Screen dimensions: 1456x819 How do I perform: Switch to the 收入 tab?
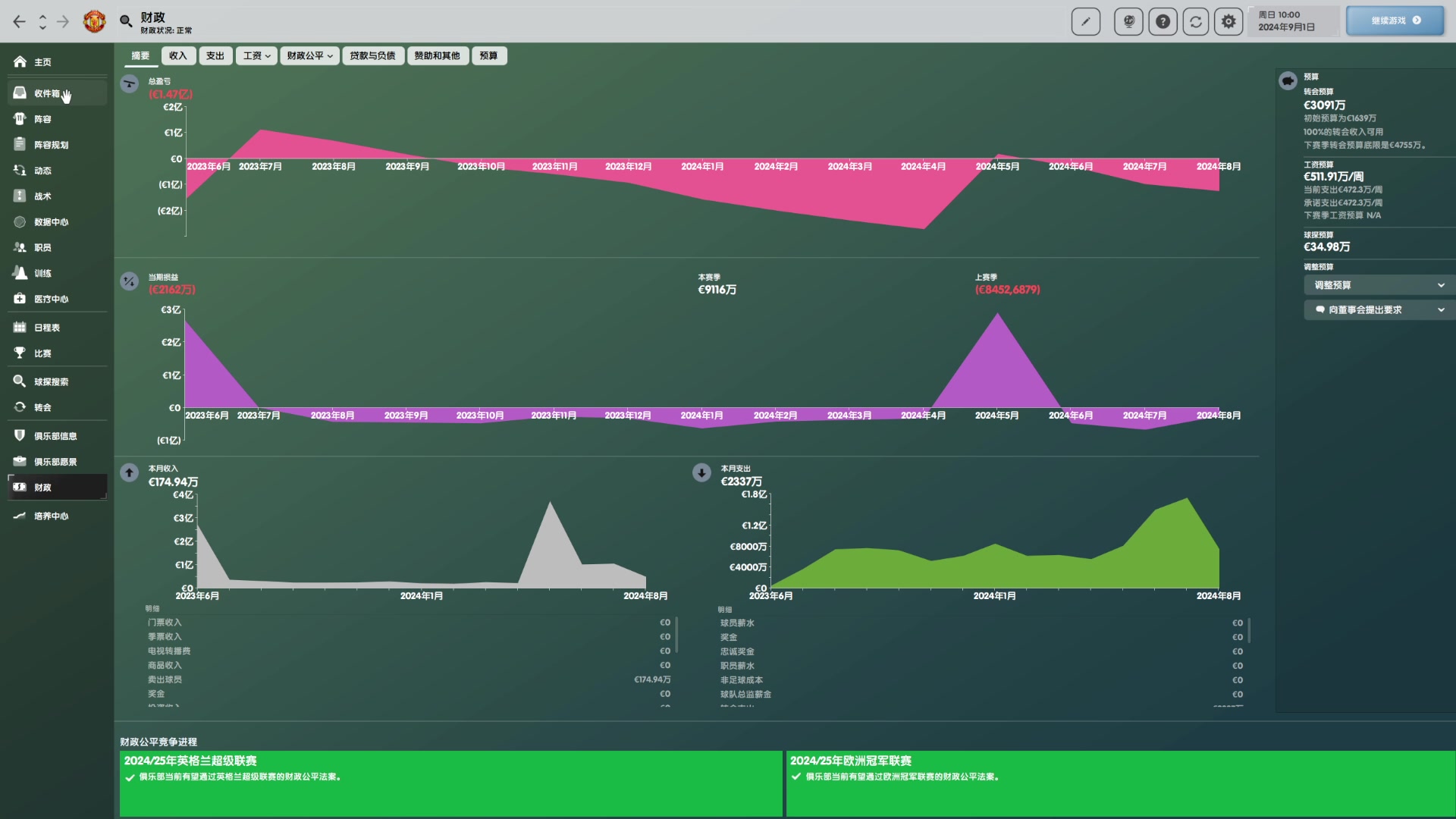click(177, 55)
